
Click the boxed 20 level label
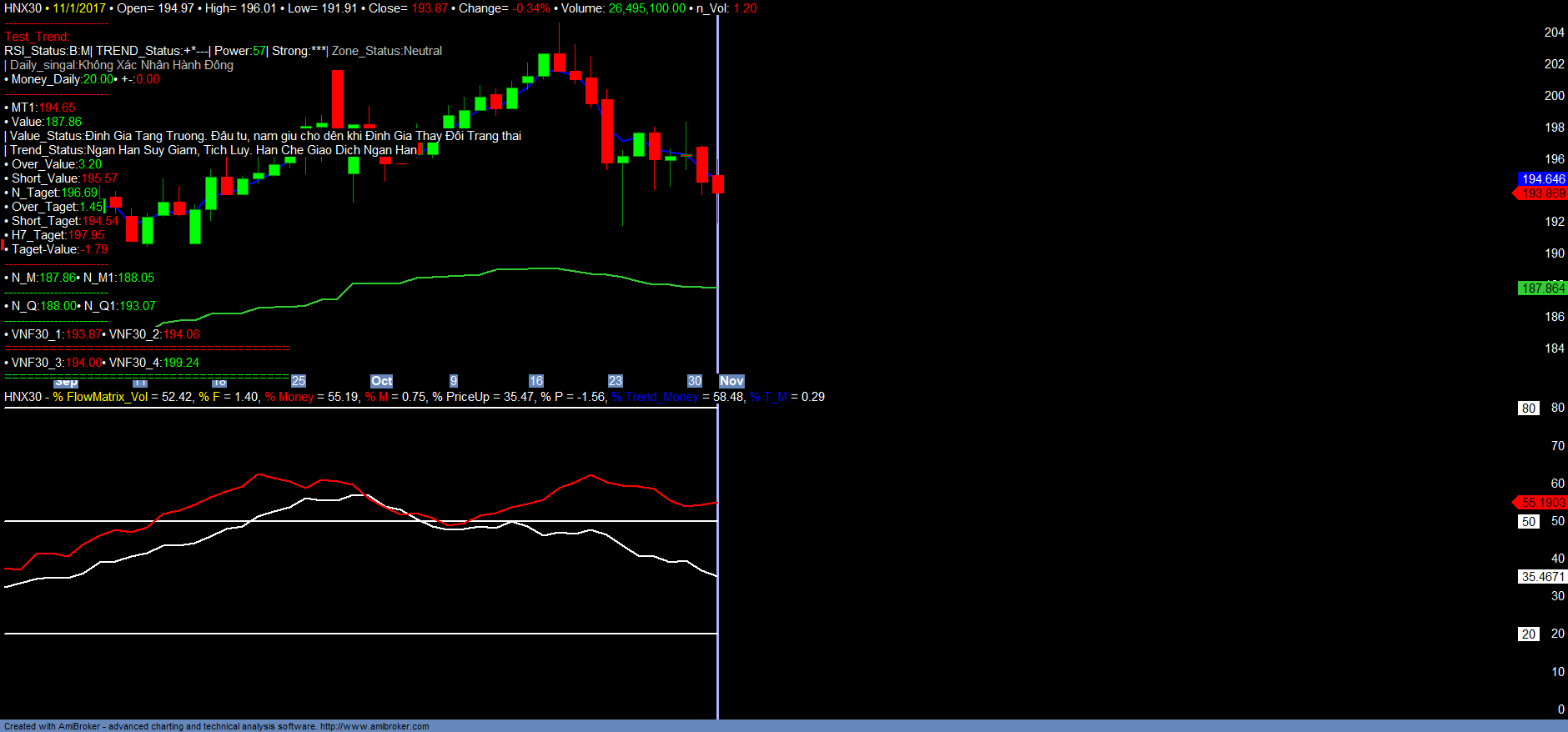coord(1528,634)
